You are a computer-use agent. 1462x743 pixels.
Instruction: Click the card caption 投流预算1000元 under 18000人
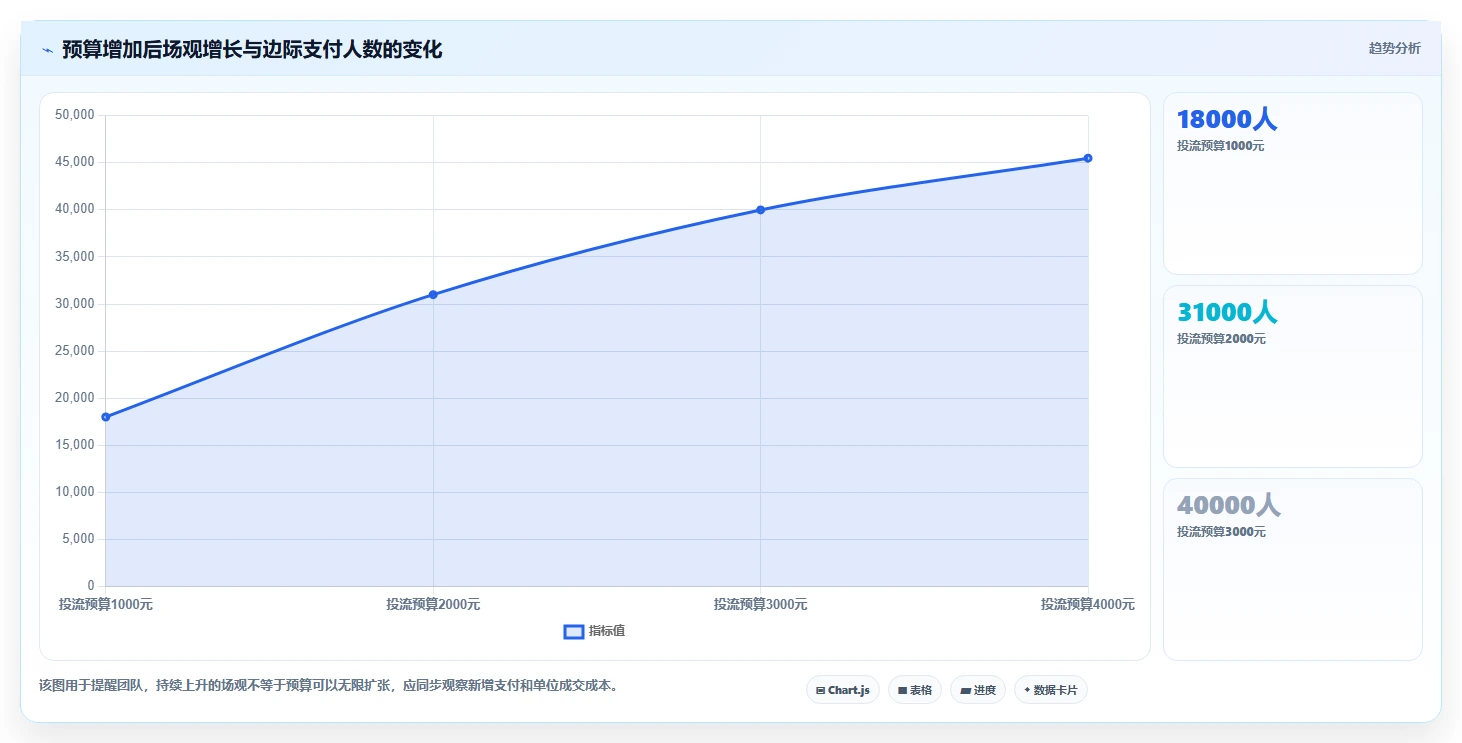(1221, 146)
